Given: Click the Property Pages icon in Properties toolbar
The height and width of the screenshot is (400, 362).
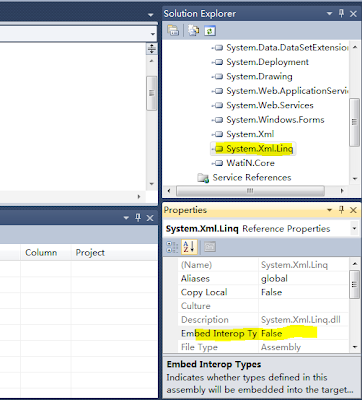Looking at the screenshot, I should 210,247.
